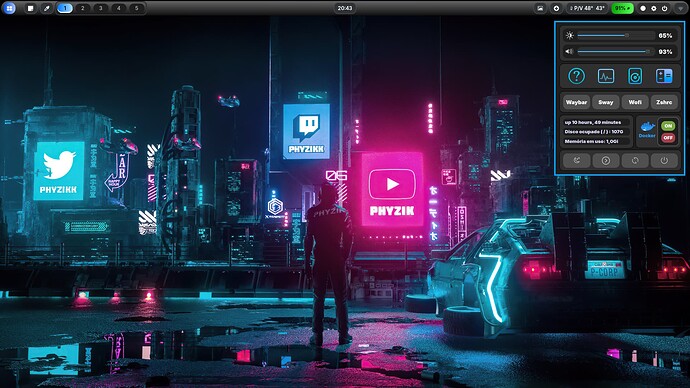
Task: Adjust the volume slider track
Action: (x=616, y=51)
